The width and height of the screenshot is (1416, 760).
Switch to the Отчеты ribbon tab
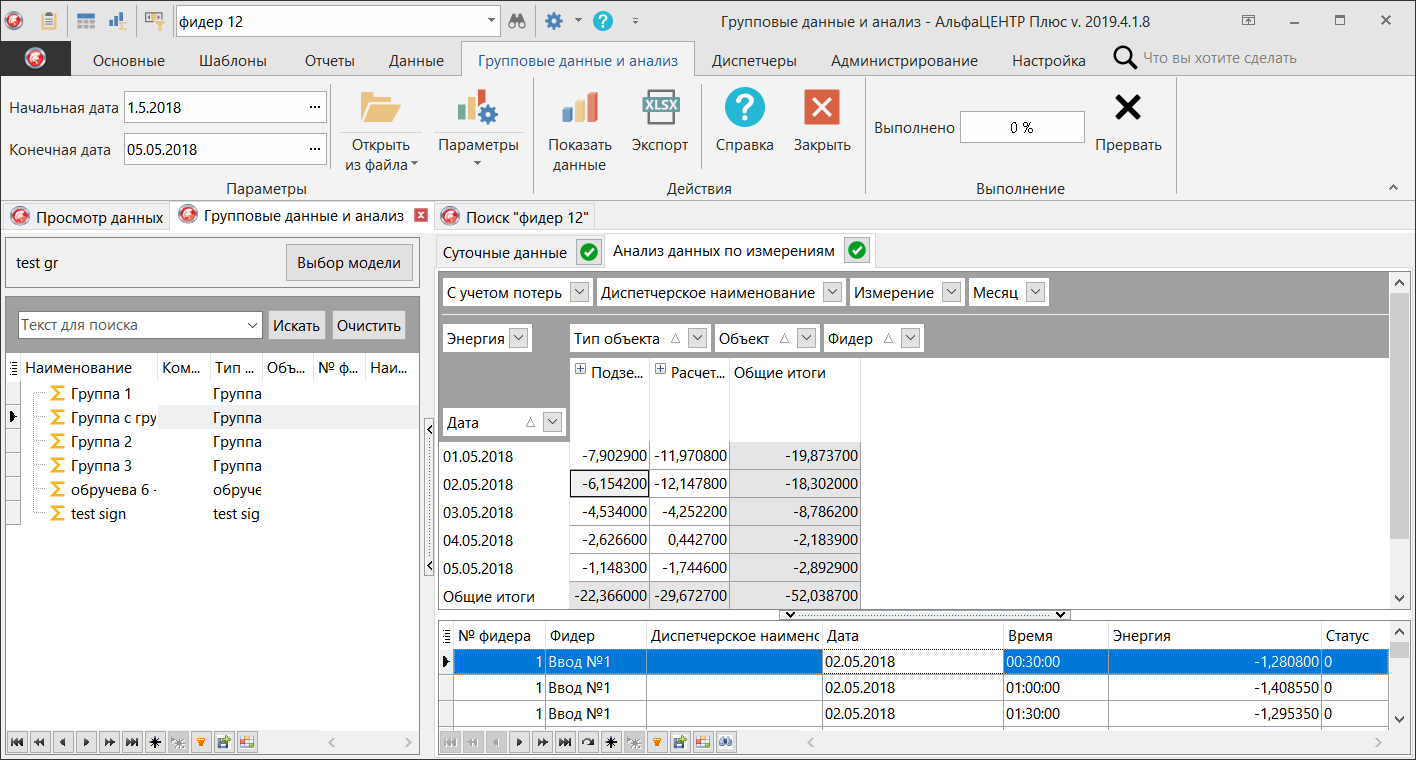[x=329, y=60]
